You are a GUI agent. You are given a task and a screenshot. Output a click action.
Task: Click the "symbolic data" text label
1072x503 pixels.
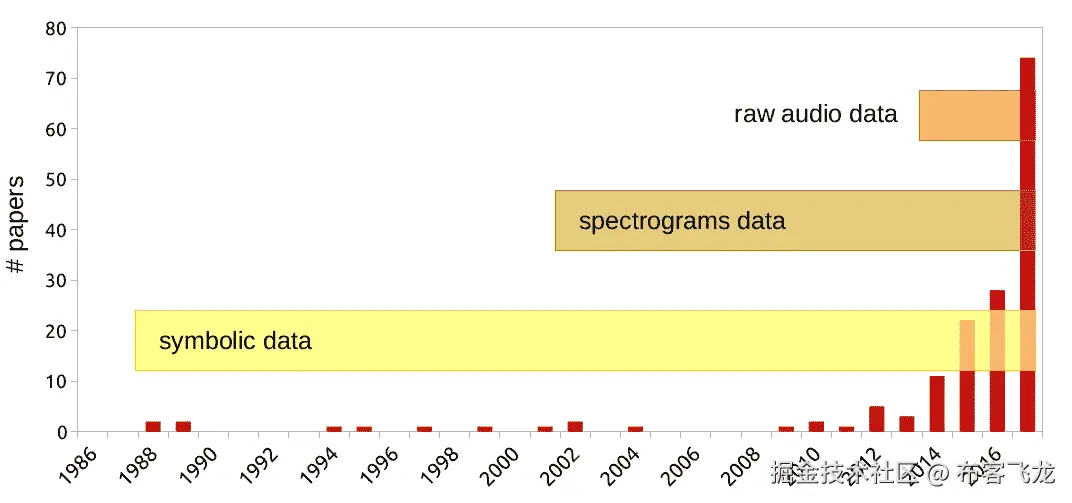click(x=235, y=341)
